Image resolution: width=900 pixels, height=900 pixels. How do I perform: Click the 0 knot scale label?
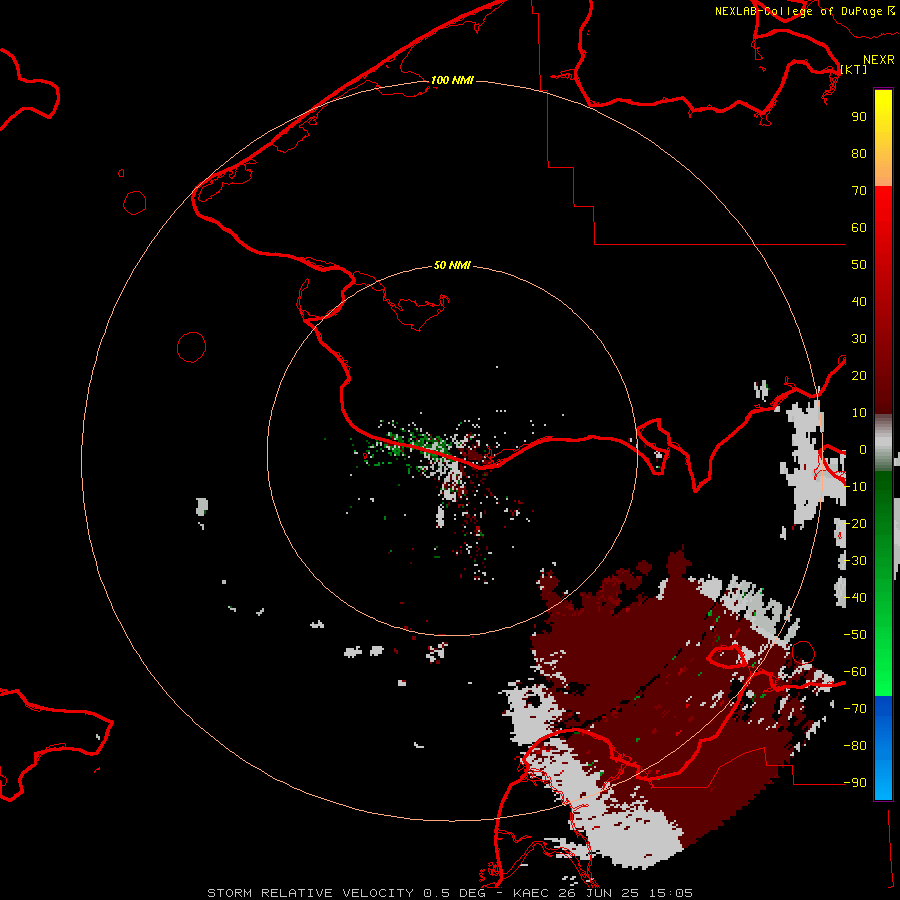click(x=863, y=449)
